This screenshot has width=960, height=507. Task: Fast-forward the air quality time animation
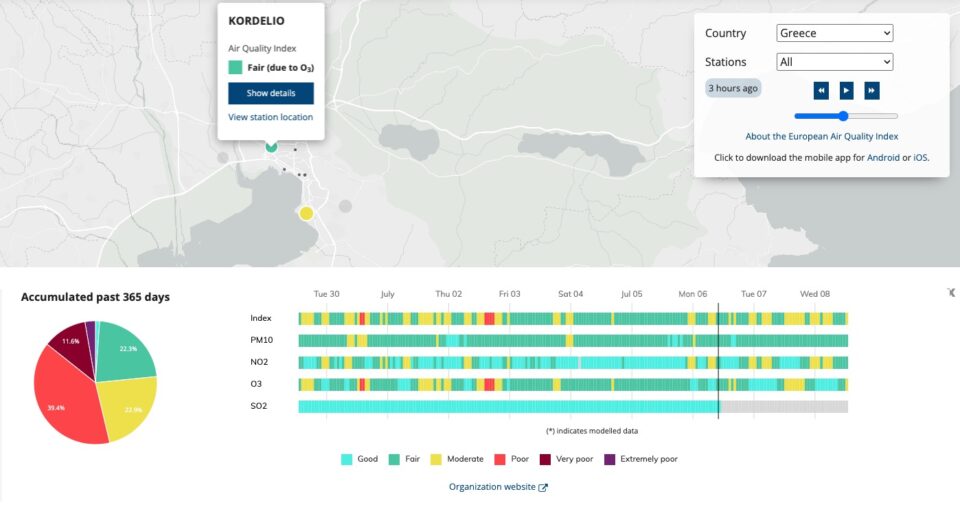pyautogui.click(x=872, y=91)
